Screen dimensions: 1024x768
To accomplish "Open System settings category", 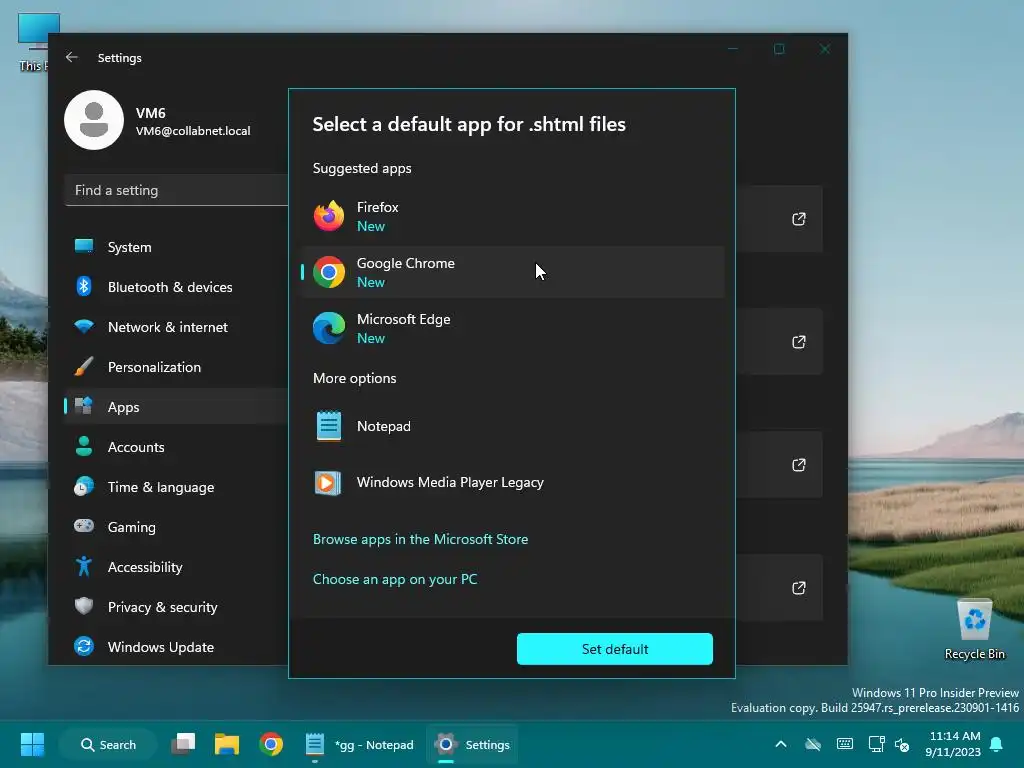I will 176,247.
